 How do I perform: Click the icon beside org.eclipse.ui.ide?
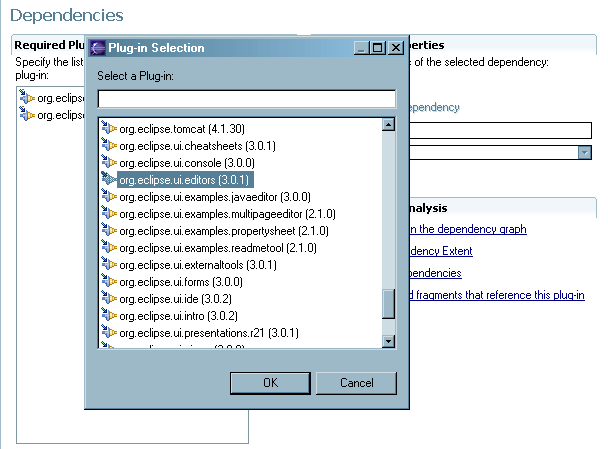[x=109, y=298]
